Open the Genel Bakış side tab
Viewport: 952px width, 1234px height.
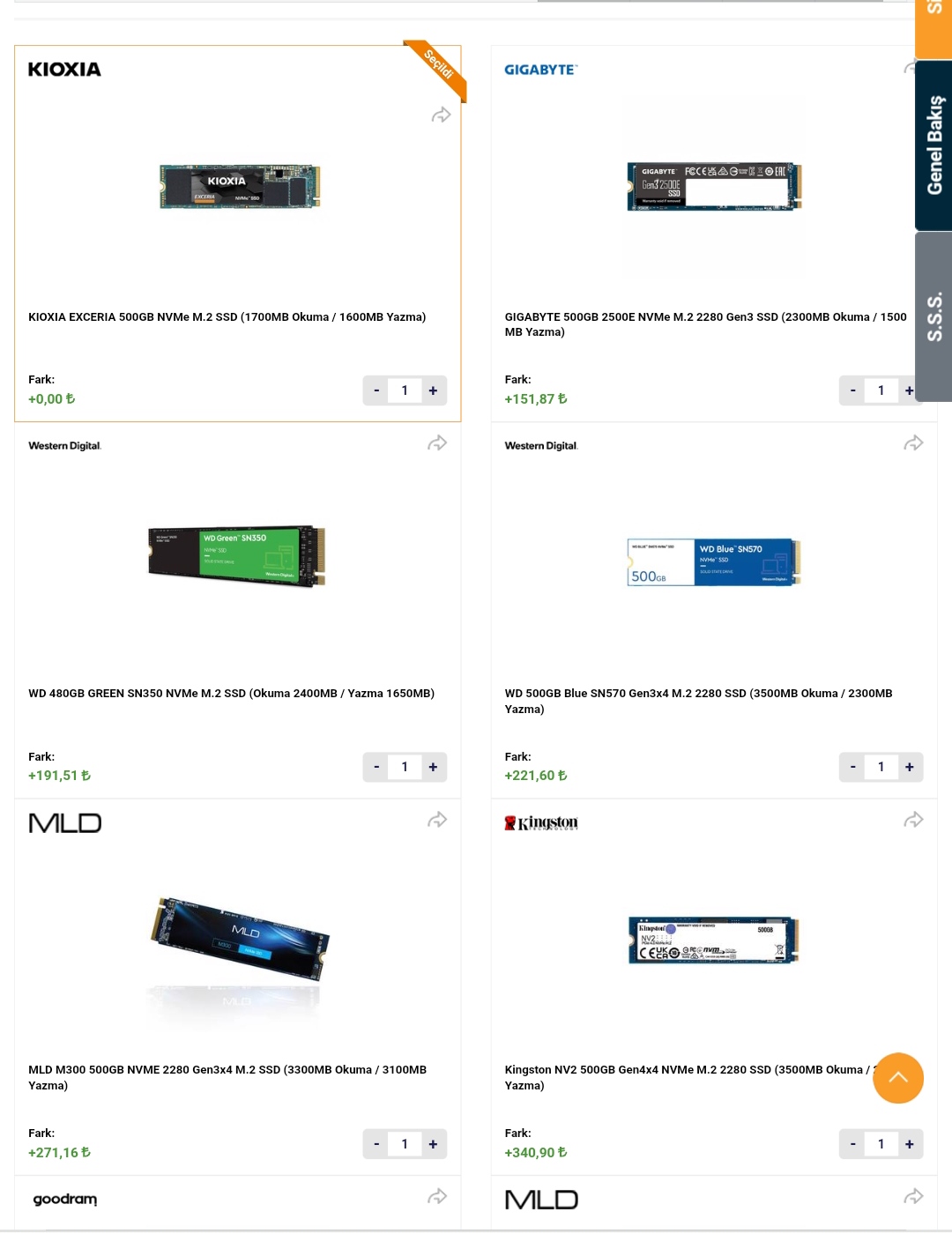point(934,145)
